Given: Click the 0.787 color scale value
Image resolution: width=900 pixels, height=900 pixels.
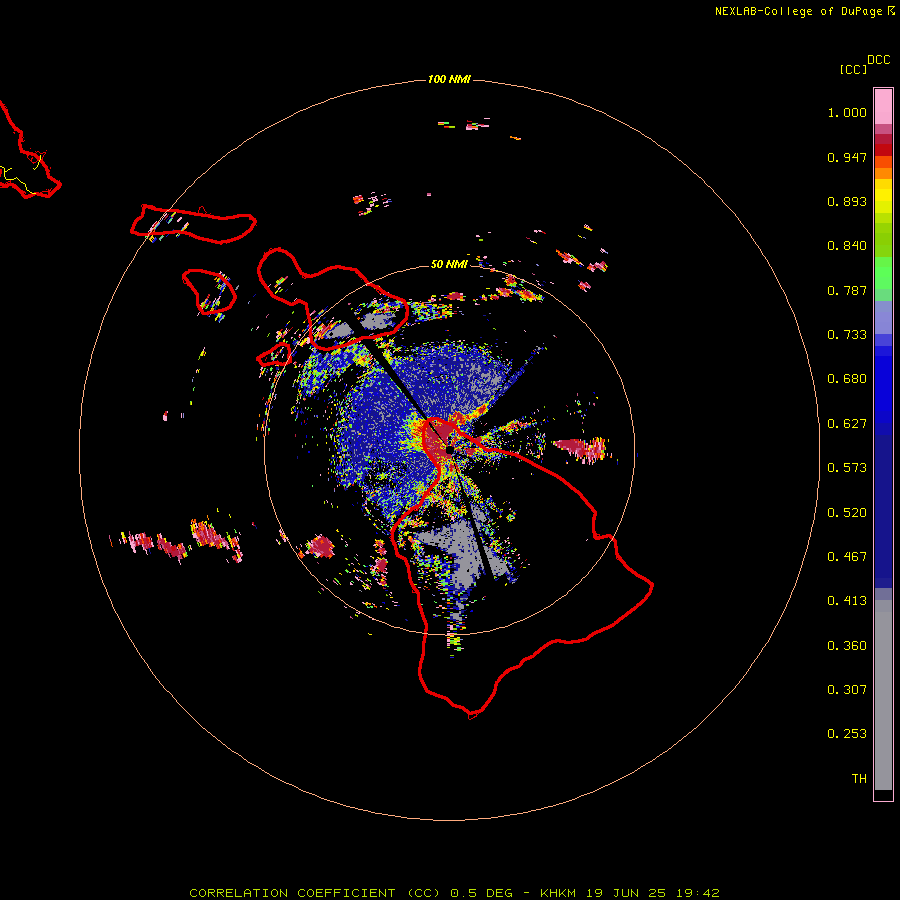Looking at the screenshot, I should [x=847, y=290].
